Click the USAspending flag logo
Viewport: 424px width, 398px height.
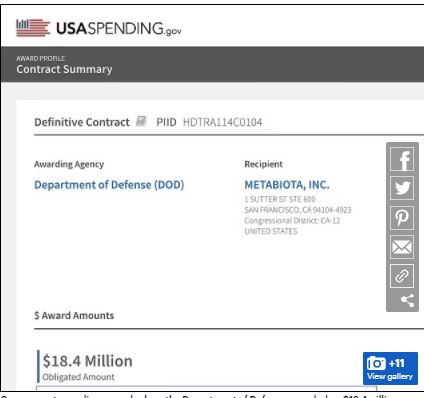pos(33,28)
